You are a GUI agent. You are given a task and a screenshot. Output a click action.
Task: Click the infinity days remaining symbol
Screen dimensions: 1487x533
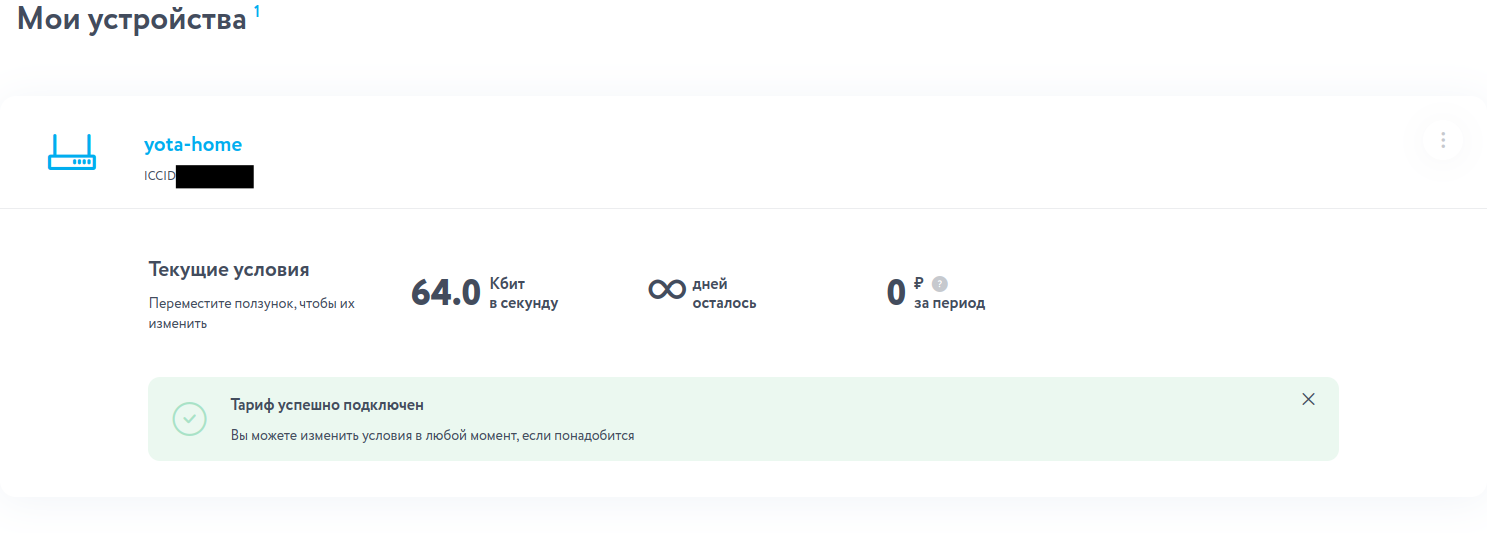coord(666,289)
